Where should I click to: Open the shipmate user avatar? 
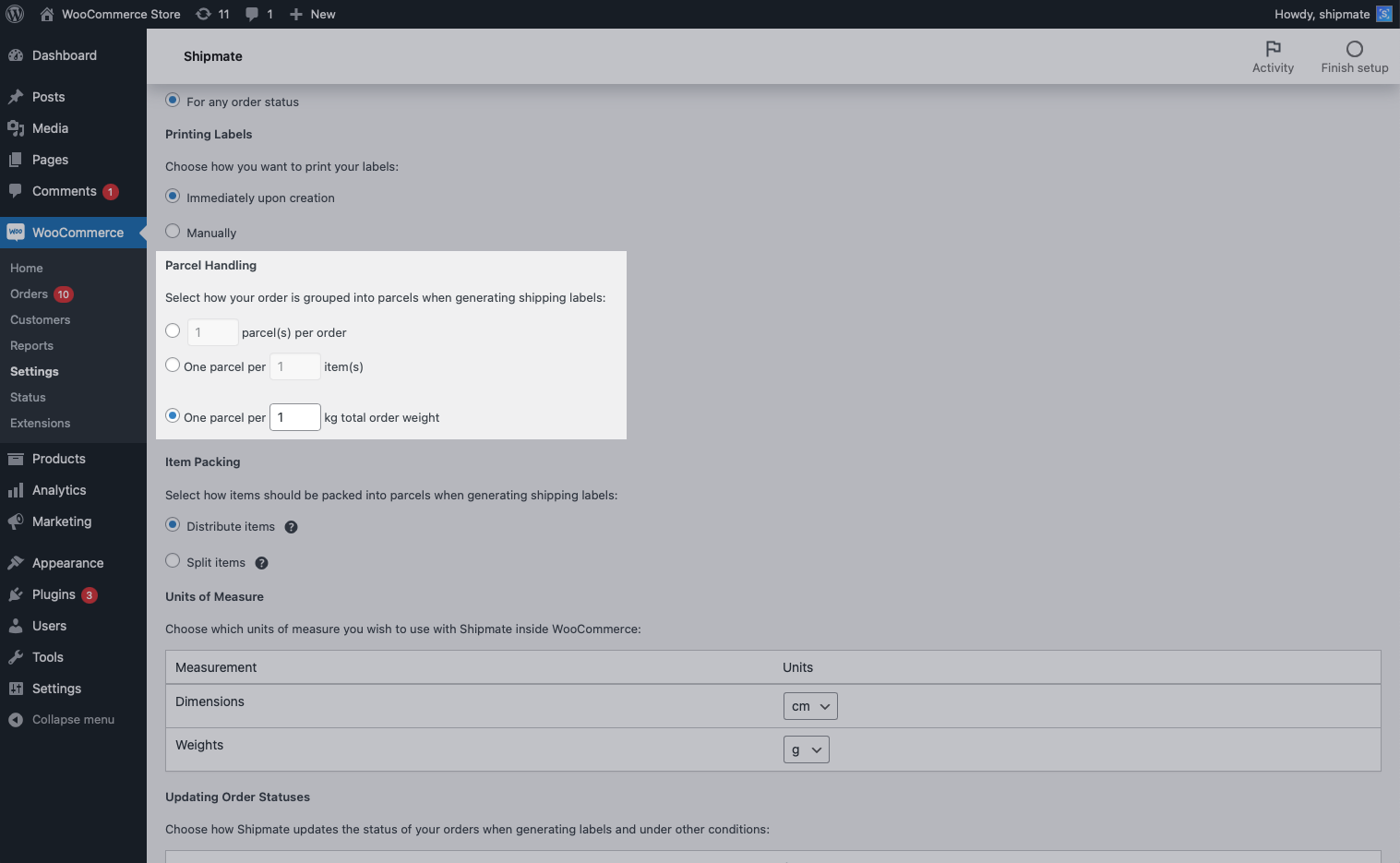tap(1383, 14)
